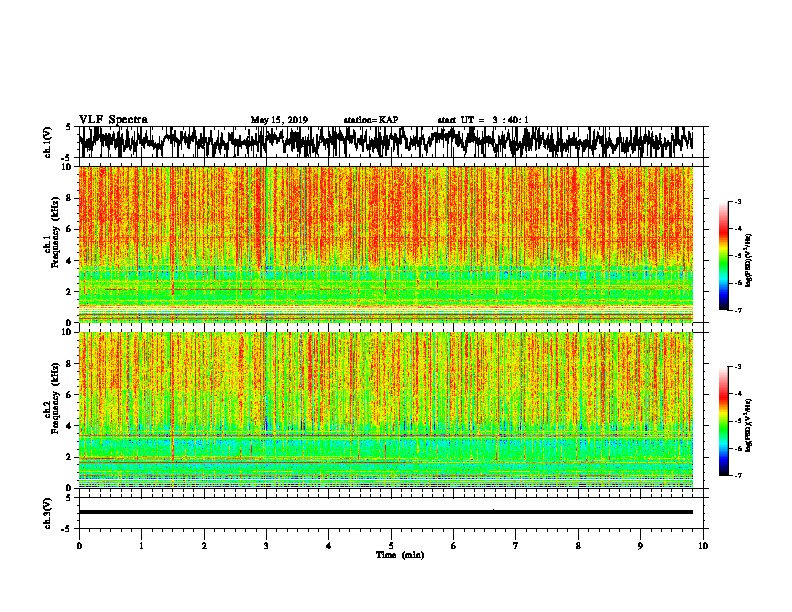Click time axis tick label "9"
792x612 pixels.
640,546
